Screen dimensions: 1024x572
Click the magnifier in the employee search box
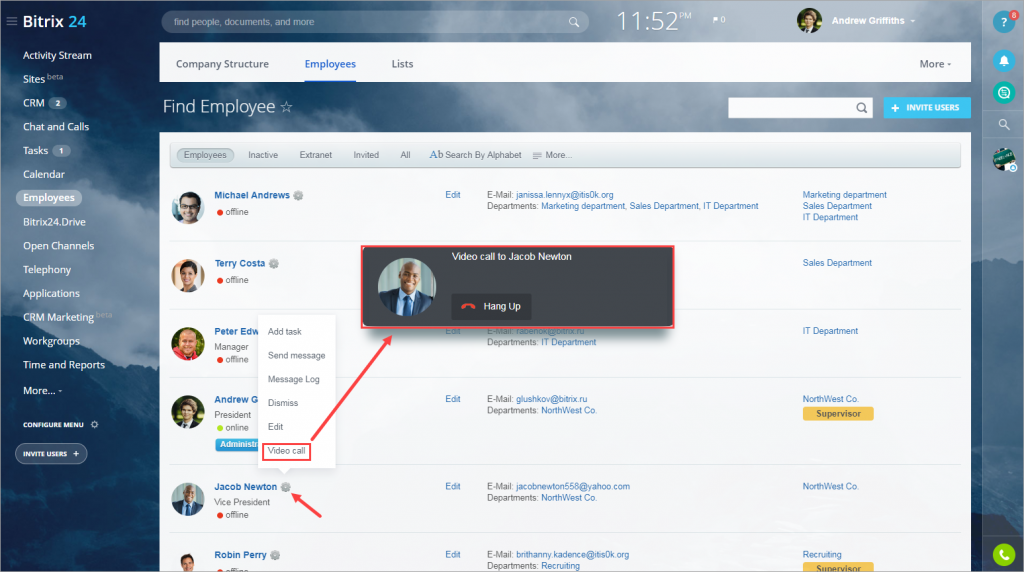pos(861,108)
